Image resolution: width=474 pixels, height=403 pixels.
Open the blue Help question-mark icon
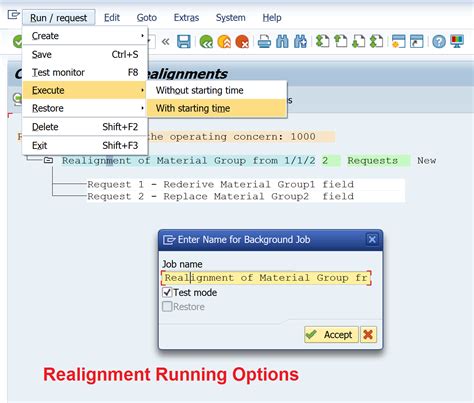[439, 42]
